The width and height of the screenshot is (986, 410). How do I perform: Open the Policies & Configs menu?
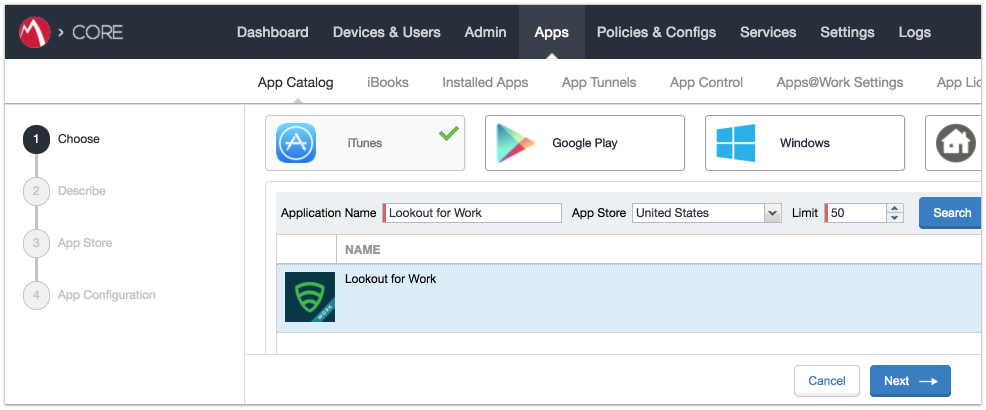pos(656,32)
